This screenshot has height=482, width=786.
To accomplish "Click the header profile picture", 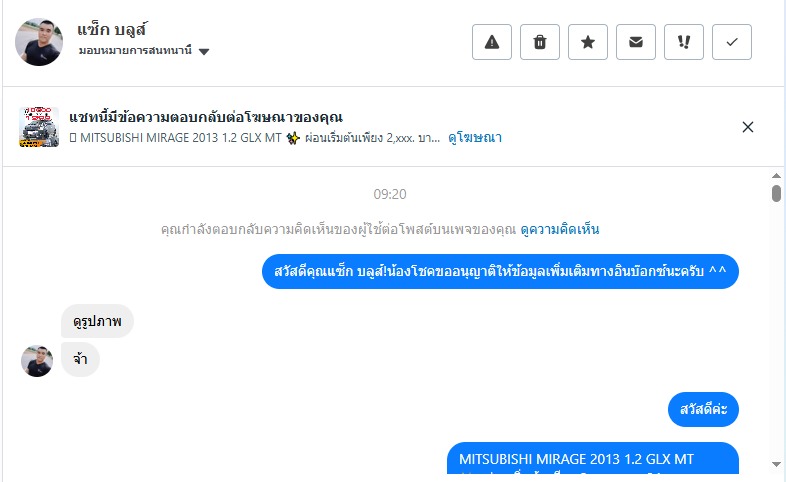I will click(39, 41).
